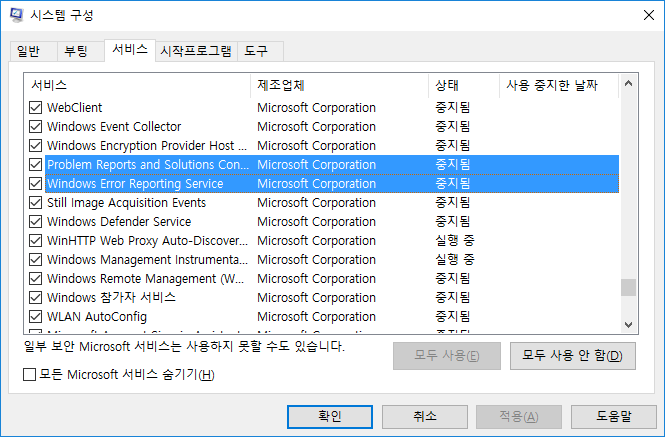The height and width of the screenshot is (437, 665).
Task: Click the scroll down arrow of service list
Action: point(629,325)
